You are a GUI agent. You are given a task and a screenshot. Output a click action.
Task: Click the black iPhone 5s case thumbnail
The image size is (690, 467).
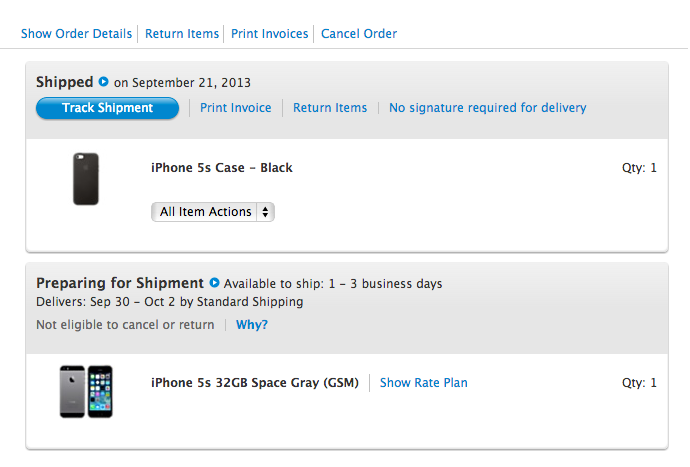86,179
